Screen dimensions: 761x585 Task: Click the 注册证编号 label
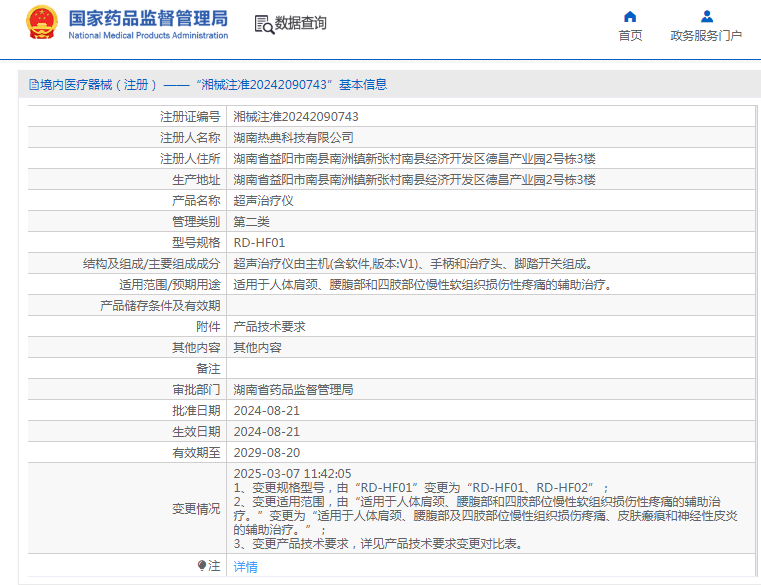point(190,117)
